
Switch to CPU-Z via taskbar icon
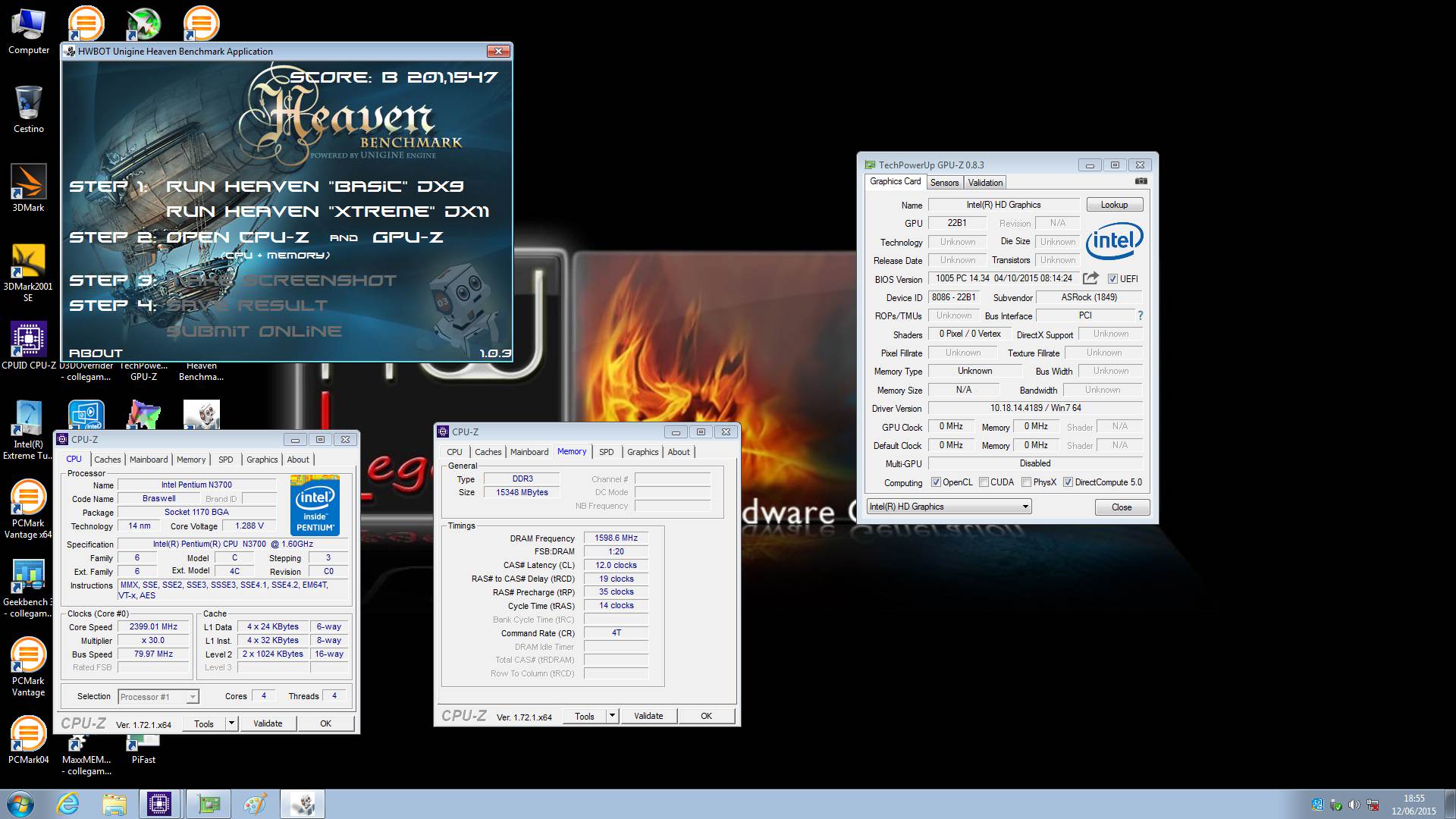click(x=159, y=804)
